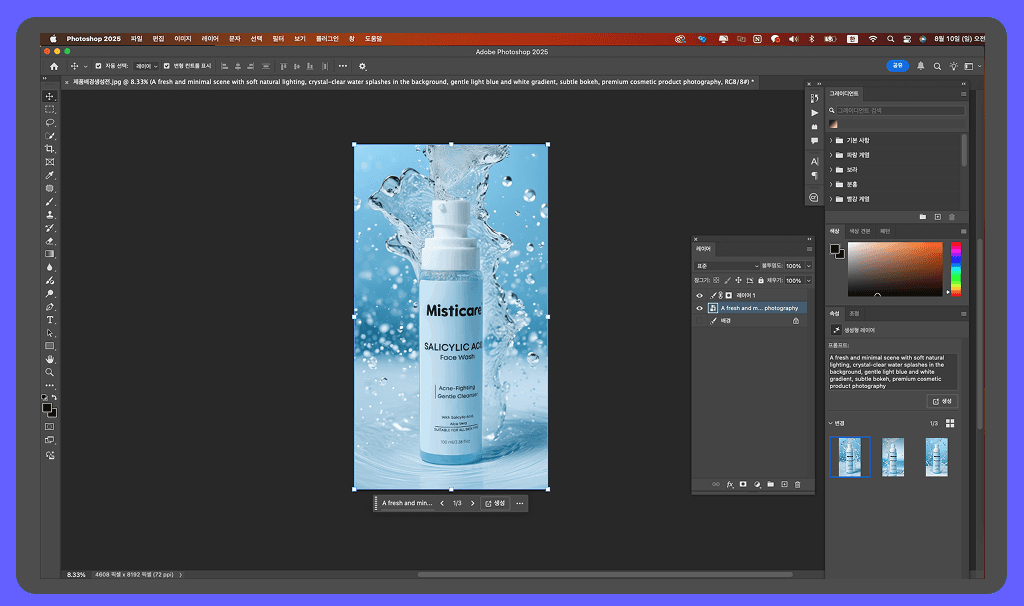The height and width of the screenshot is (606, 1024).
Task: Open the 레이어 menu in the menu bar
Action: point(210,39)
